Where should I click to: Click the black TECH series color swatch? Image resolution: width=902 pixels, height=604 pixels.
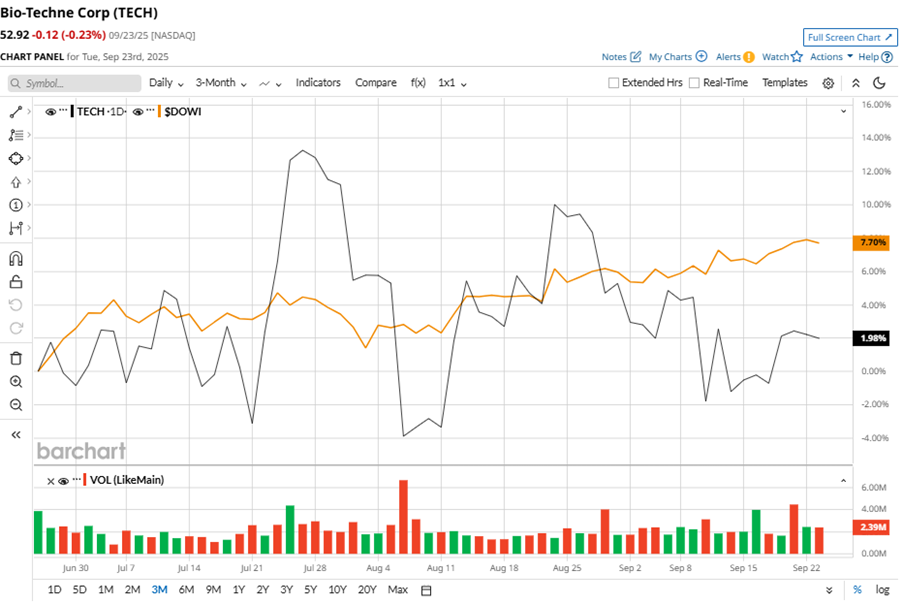(x=72, y=112)
